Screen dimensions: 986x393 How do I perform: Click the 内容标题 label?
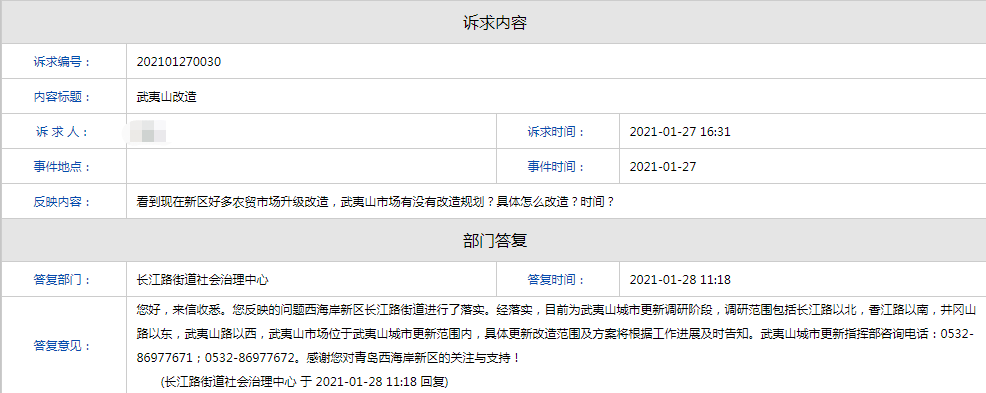[62, 97]
